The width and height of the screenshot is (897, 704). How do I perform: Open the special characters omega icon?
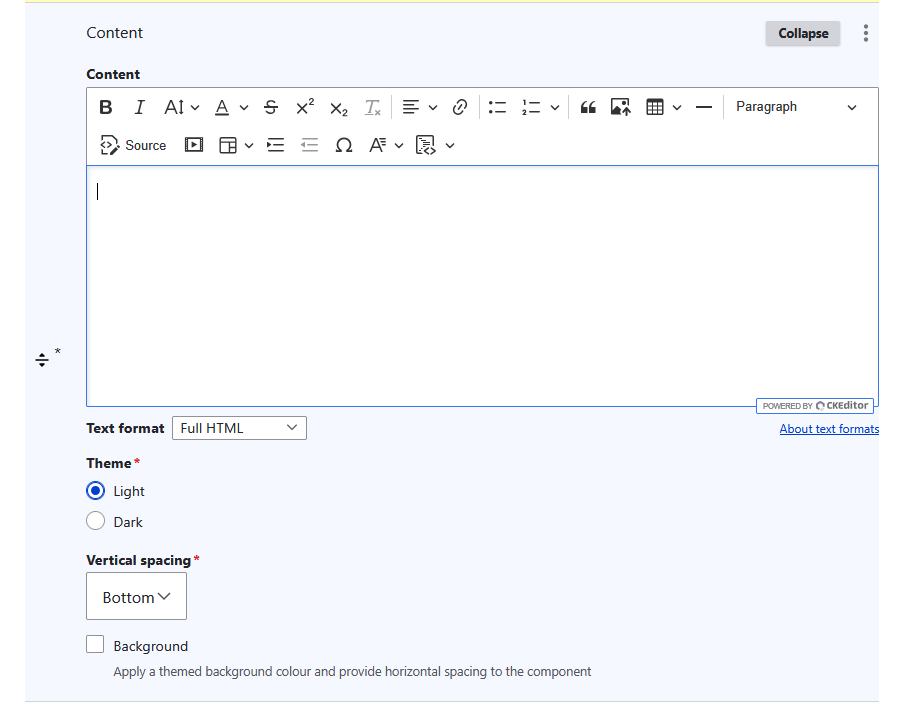pyautogui.click(x=343, y=145)
